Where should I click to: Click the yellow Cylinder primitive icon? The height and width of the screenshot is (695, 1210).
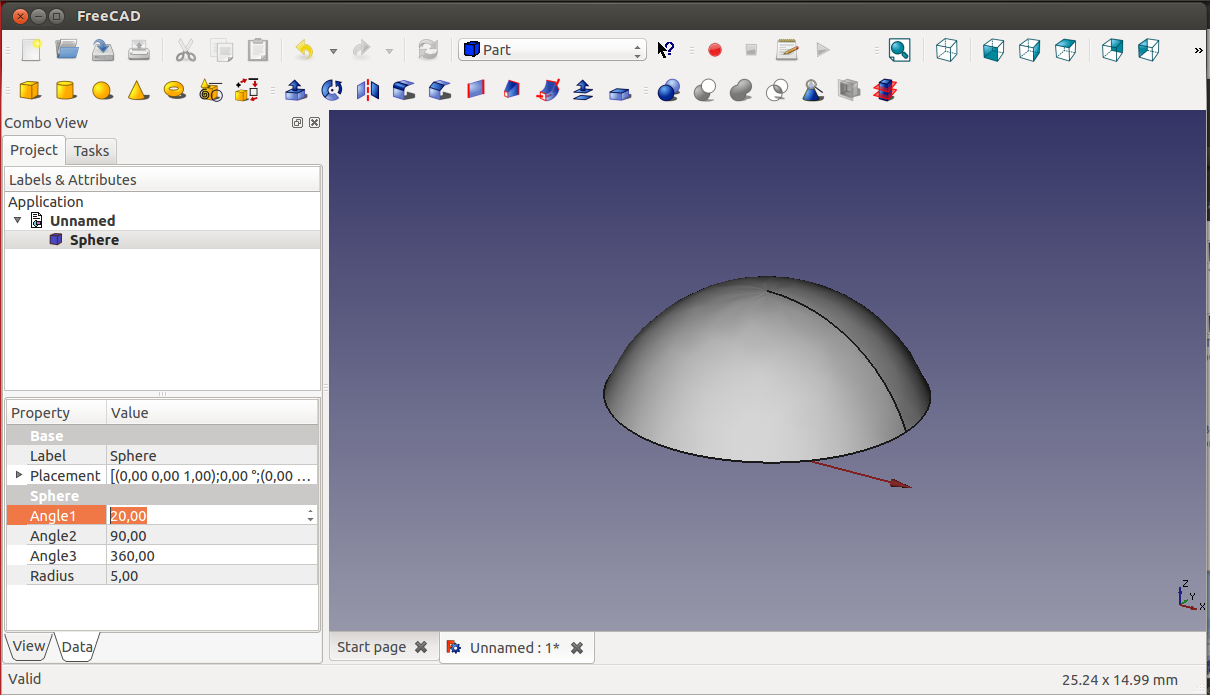click(66, 90)
